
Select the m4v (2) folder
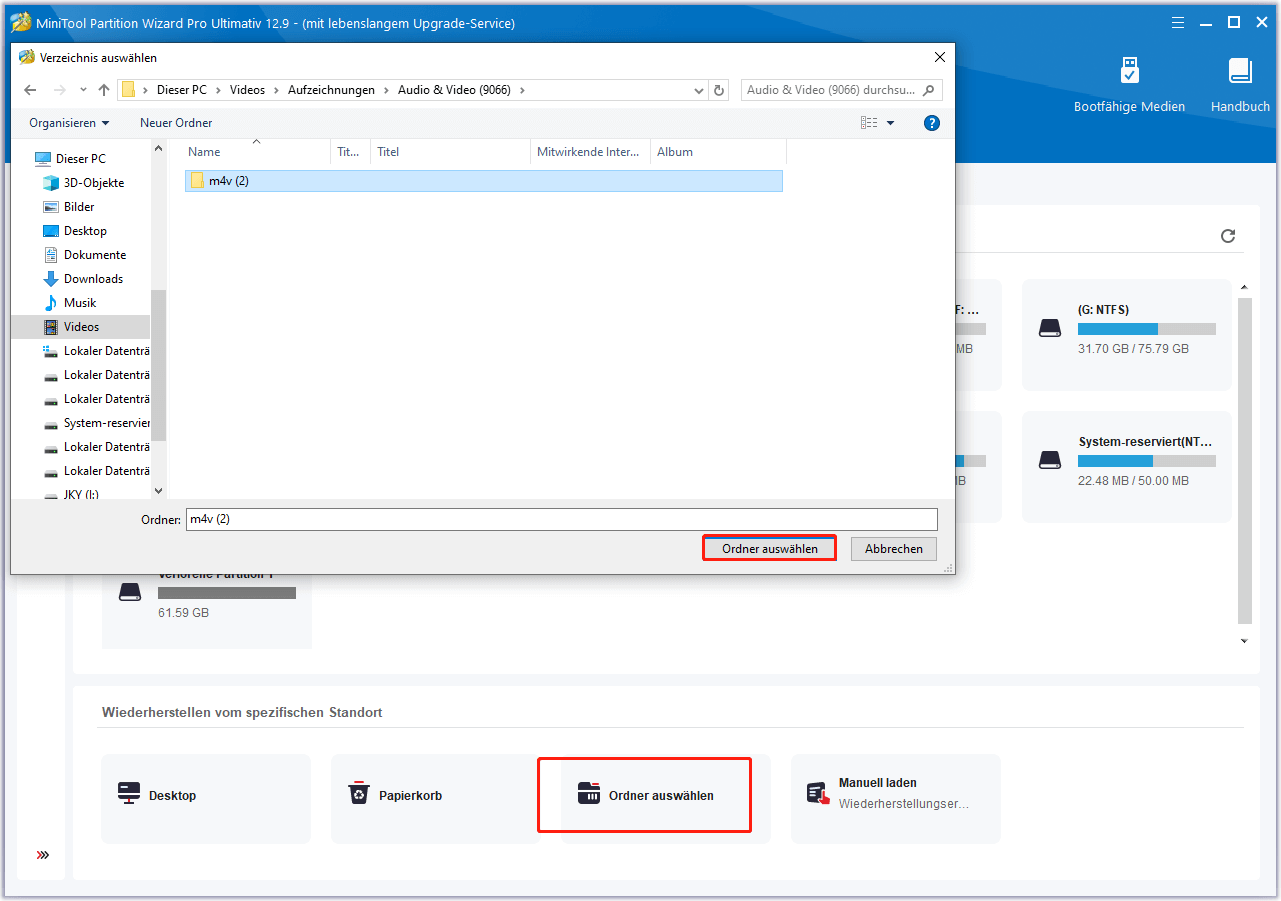point(483,181)
